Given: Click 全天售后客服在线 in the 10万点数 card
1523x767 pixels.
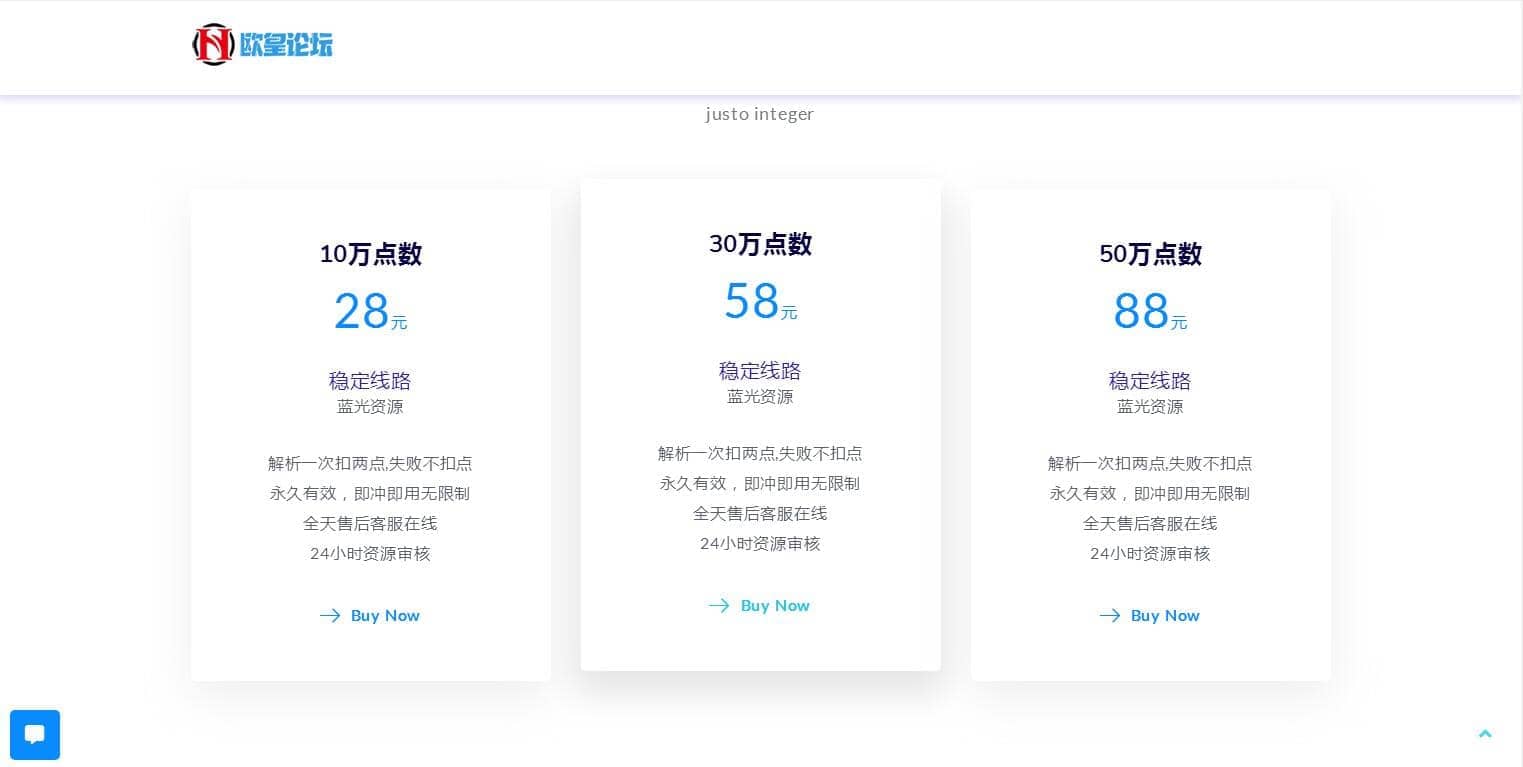Looking at the screenshot, I should 370,524.
